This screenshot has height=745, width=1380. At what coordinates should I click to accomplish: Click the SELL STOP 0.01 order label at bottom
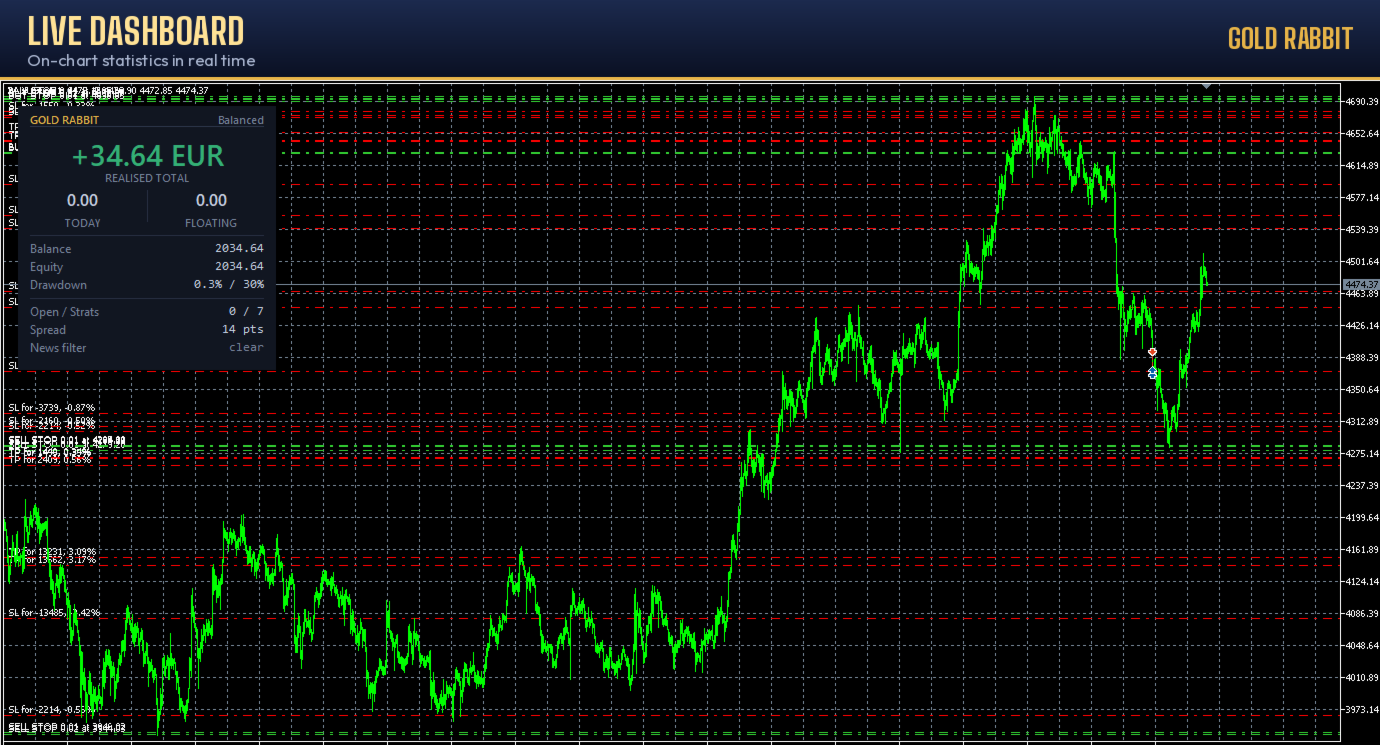[x=67, y=727]
